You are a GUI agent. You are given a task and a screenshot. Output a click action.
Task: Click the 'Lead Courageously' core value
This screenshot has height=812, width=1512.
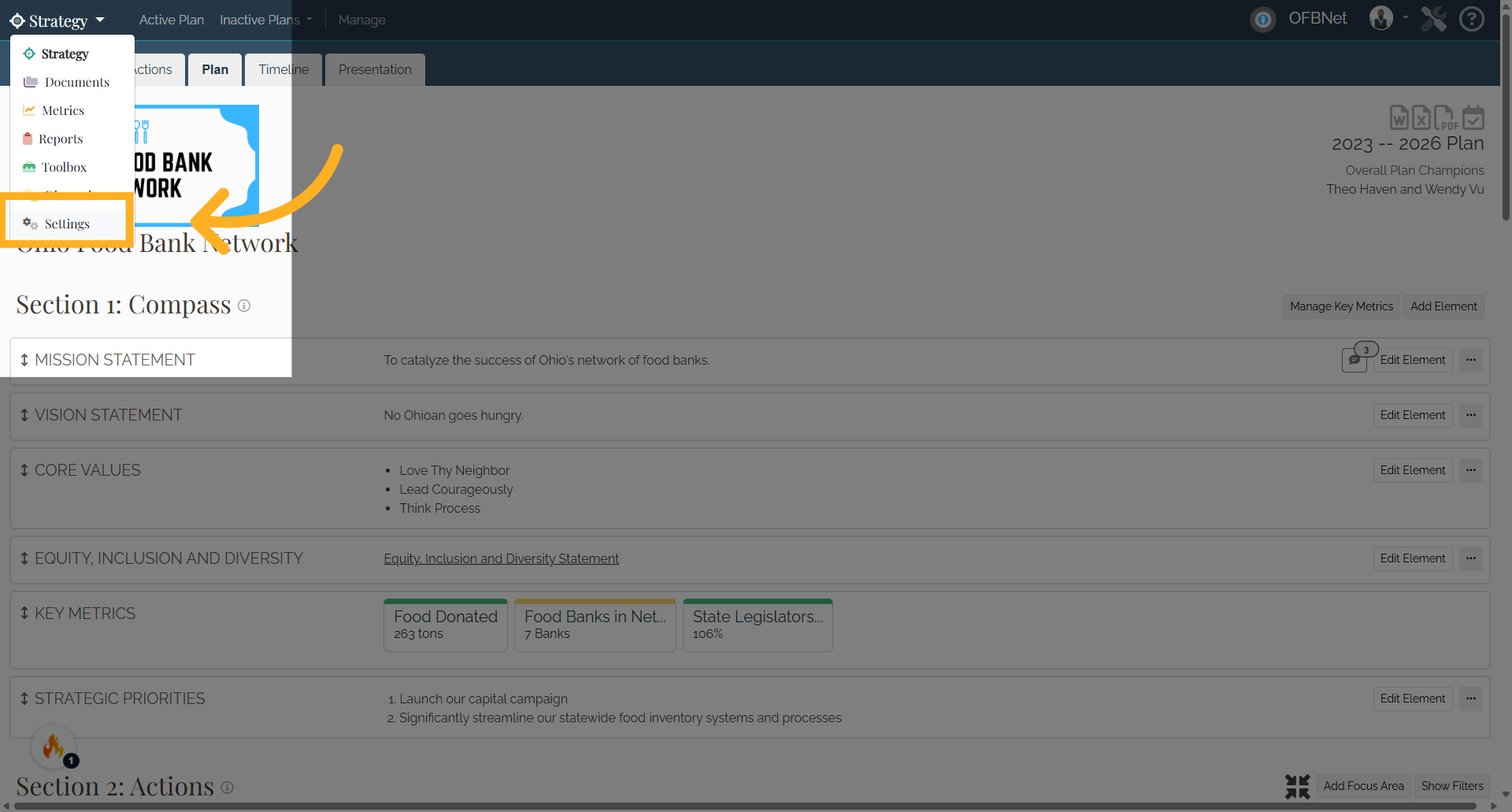[x=456, y=489]
